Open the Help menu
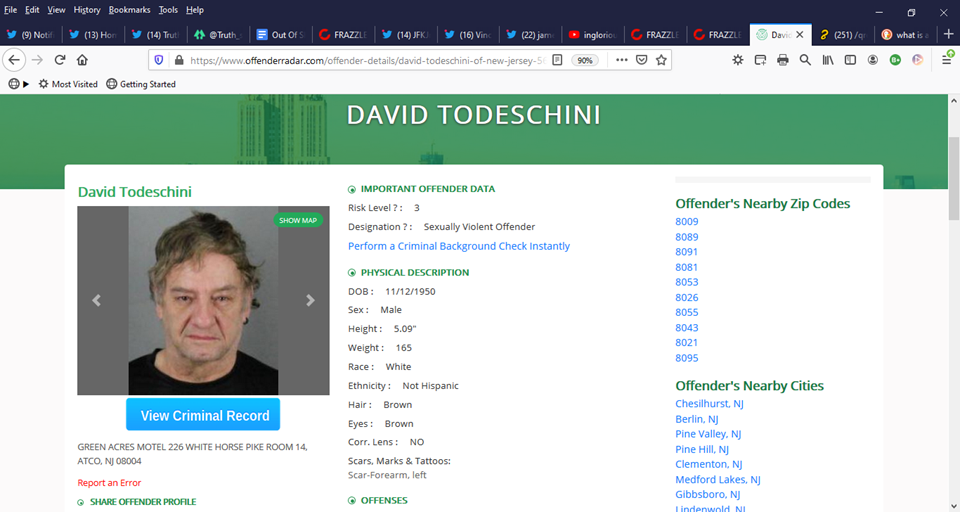The width and height of the screenshot is (960, 512). click(x=195, y=10)
